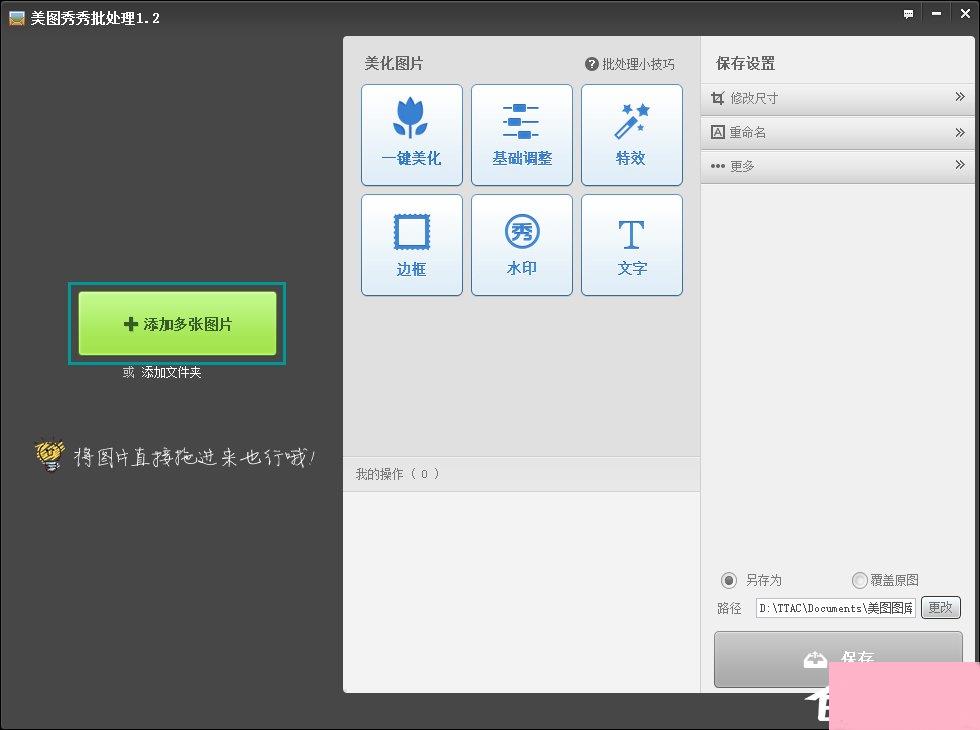Click the lightbulb tip icon
980x730 pixels.
(49, 456)
